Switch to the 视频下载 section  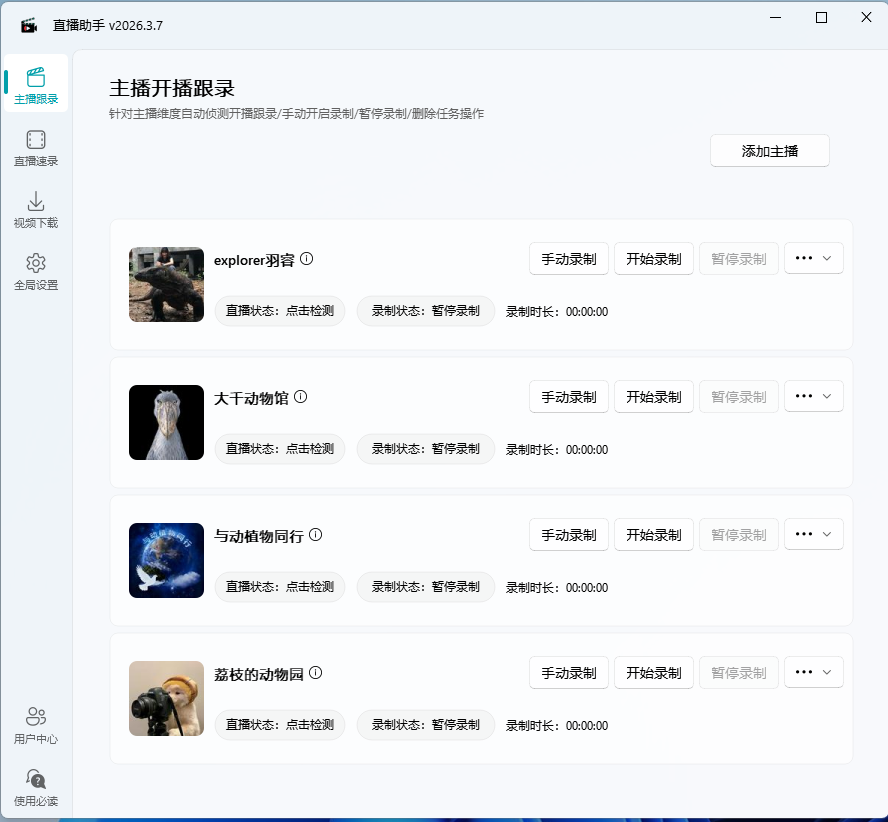(35, 208)
